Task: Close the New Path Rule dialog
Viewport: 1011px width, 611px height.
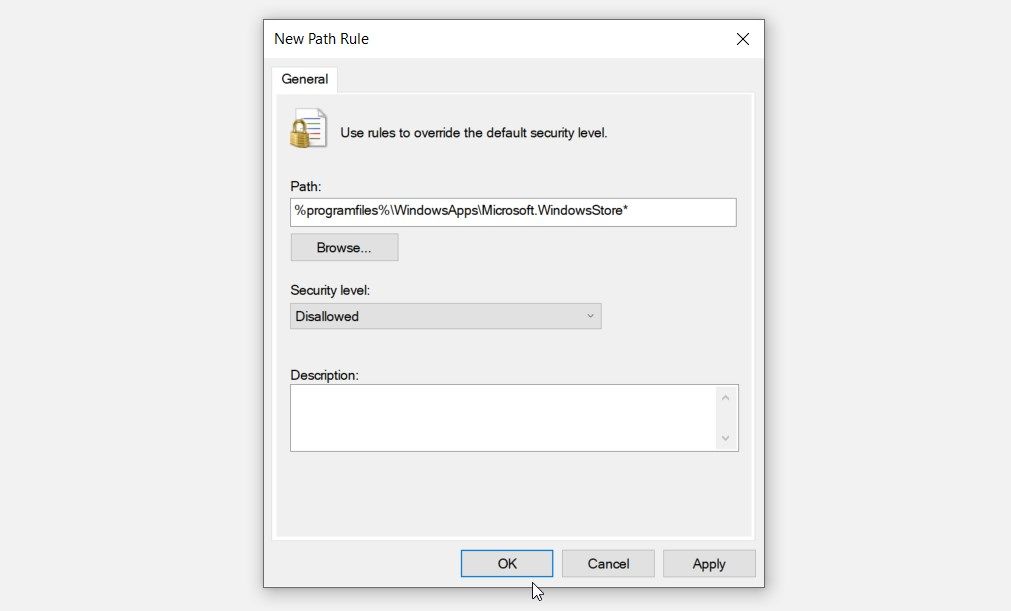Action: click(742, 39)
